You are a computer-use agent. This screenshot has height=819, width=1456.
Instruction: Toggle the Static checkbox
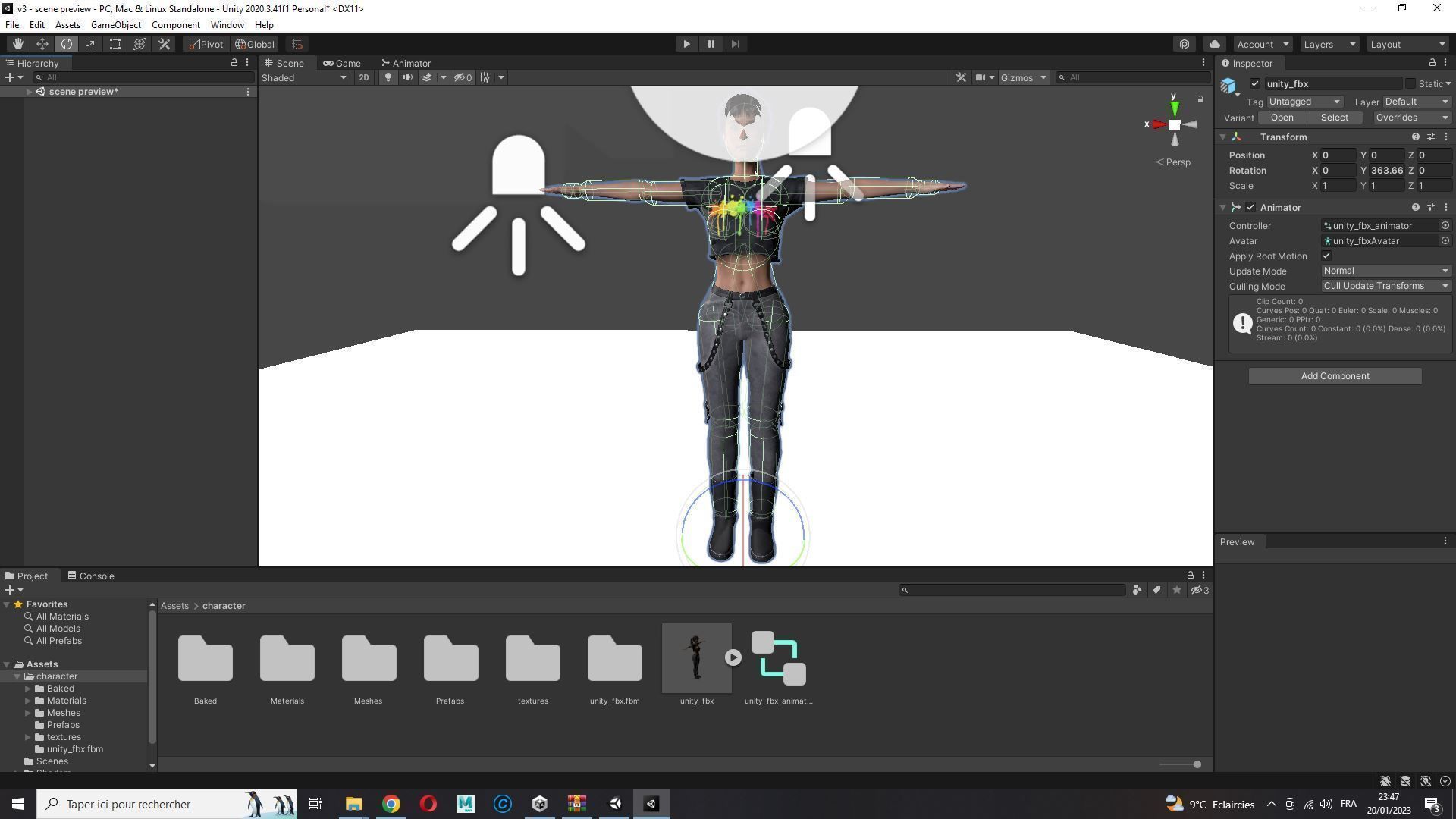[x=1410, y=84]
